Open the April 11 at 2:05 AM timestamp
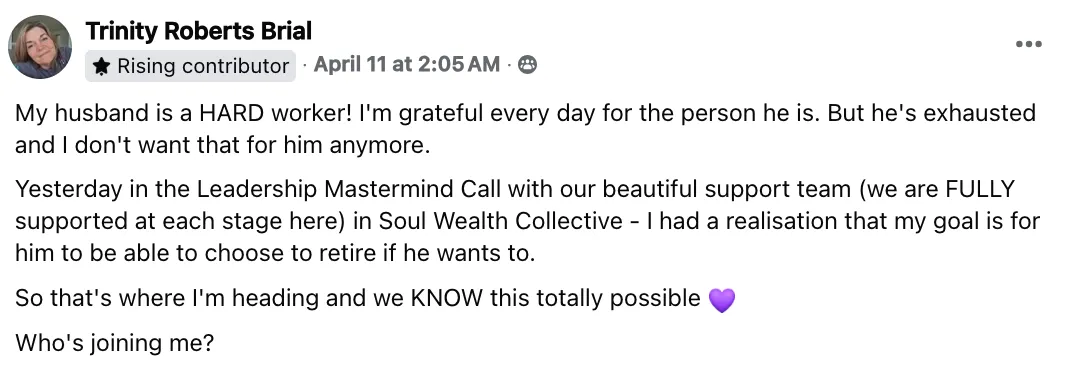 tap(407, 65)
